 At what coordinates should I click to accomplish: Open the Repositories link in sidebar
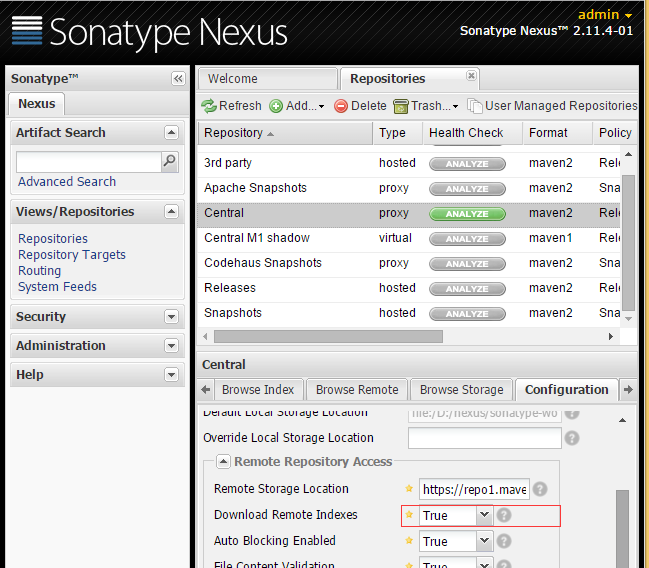point(53,238)
